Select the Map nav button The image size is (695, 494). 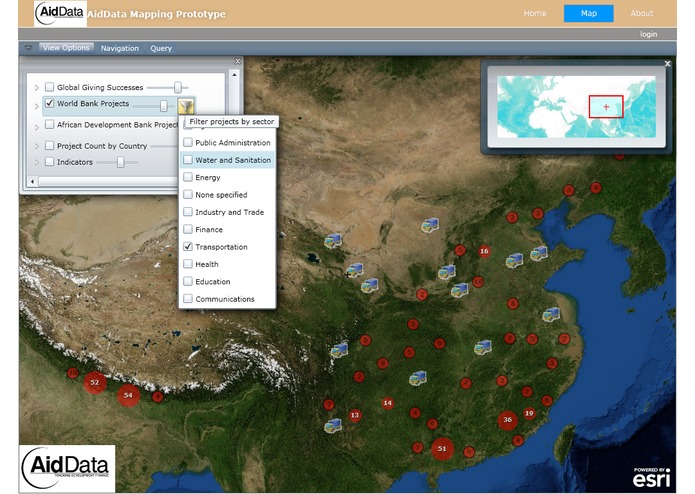coord(589,13)
